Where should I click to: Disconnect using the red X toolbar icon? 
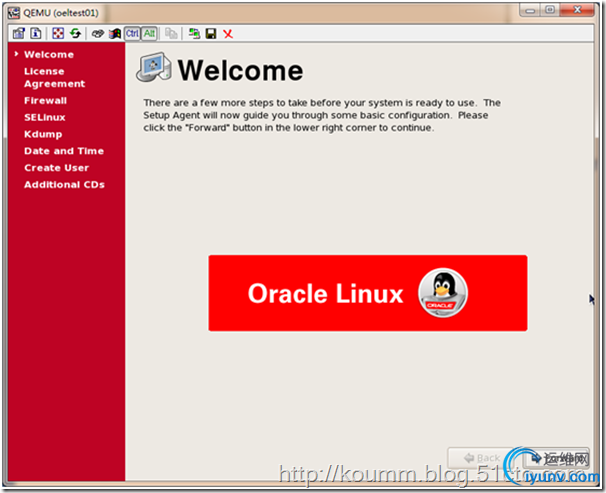coord(228,34)
